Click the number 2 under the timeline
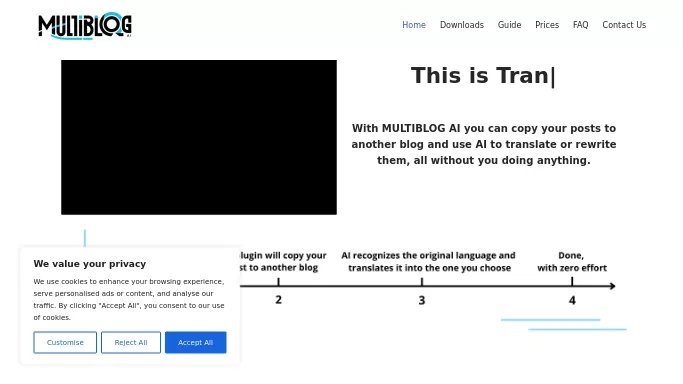The height and width of the screenshot is (384, 683). click(279, 300)
